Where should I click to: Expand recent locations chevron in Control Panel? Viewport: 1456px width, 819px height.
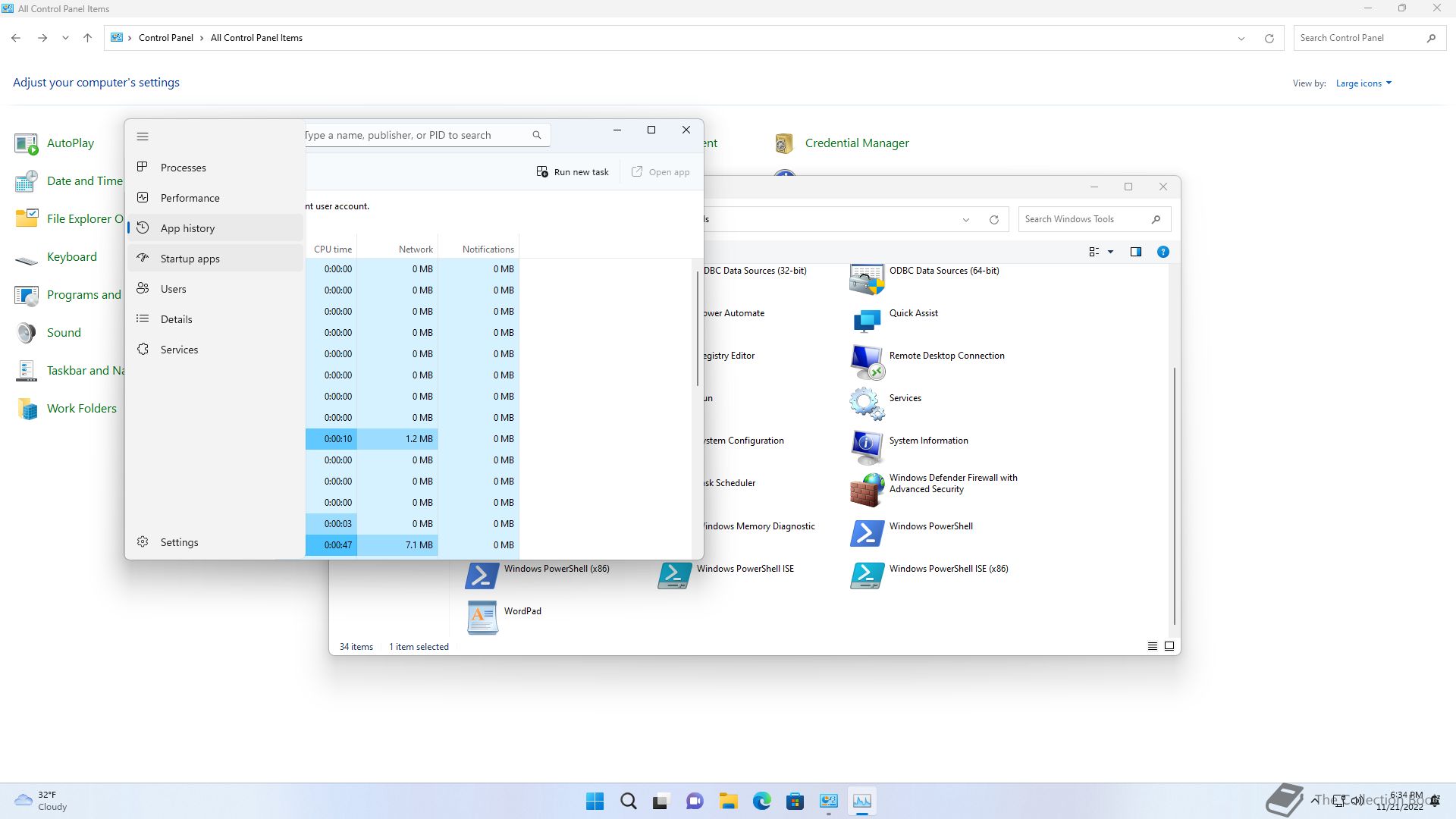65,38
